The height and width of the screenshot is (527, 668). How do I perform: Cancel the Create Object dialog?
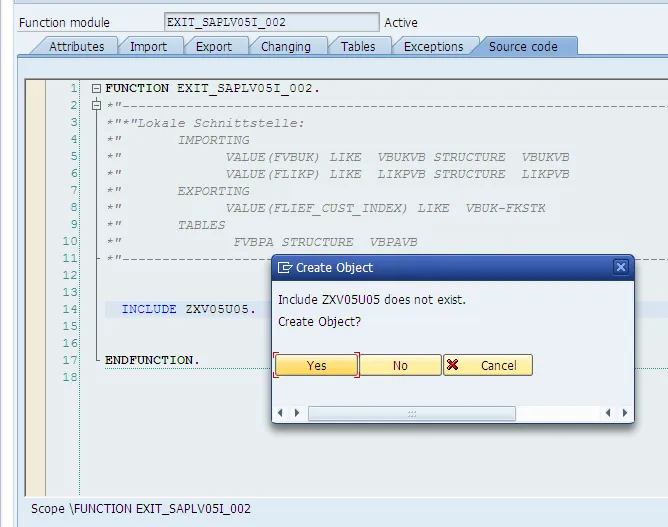coord(488,365)
